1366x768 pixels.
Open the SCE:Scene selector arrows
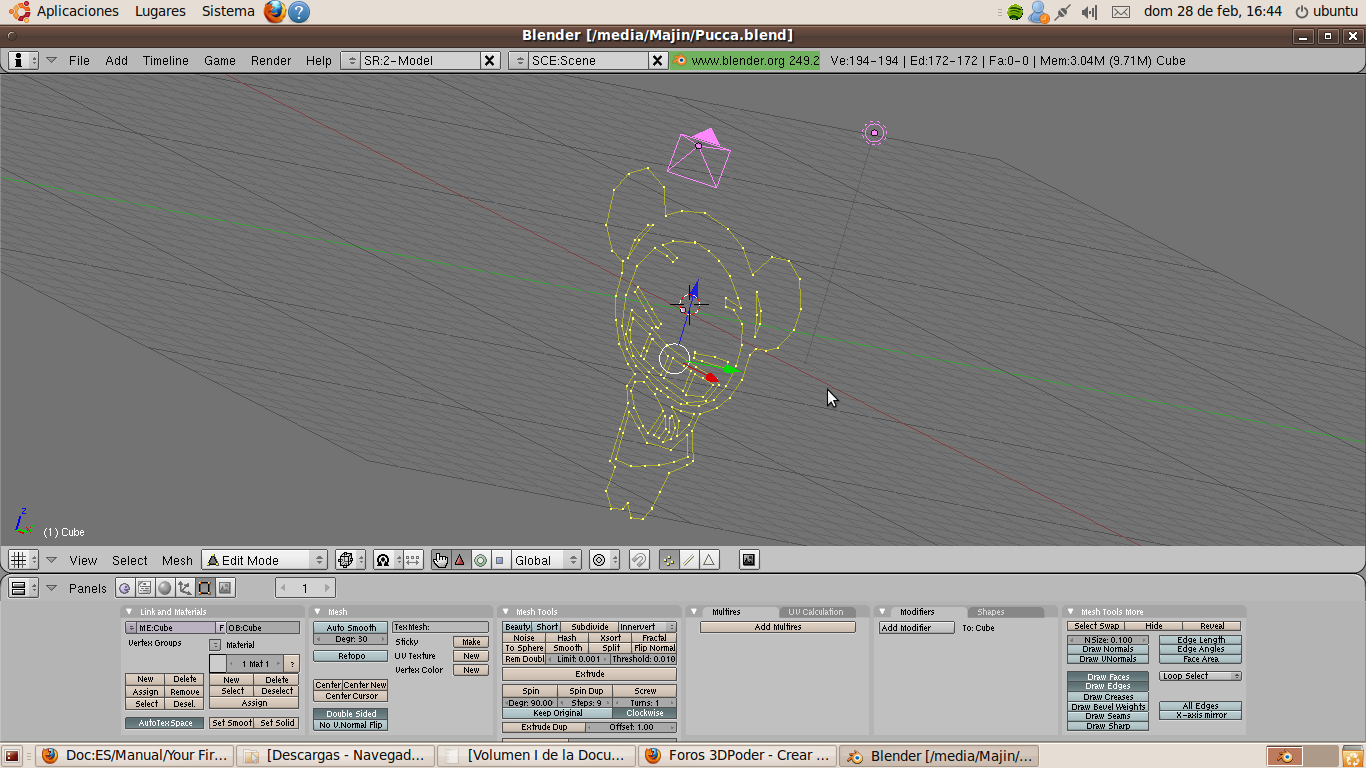click(518, 60)
